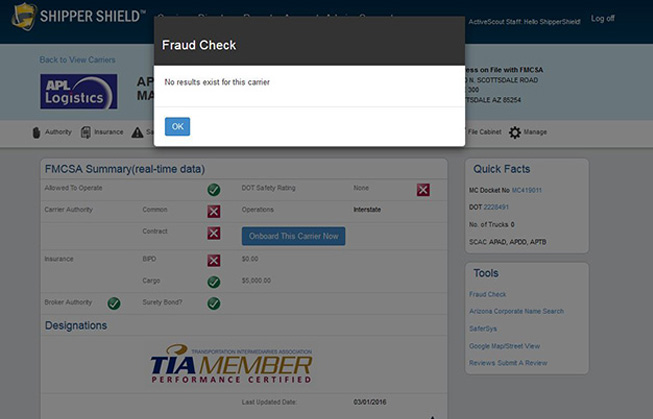Click OK in the Fraud Check dialog
Viewport: 653px width, 419px height.
177,126
